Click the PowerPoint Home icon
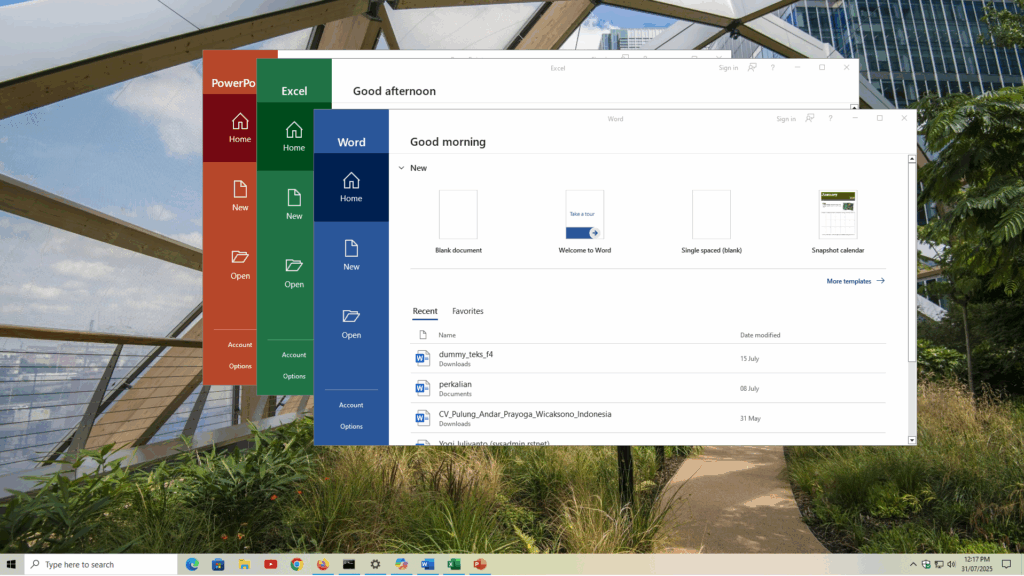The width and height of the screenshot is (1024, 576). [x=240, y=122]
